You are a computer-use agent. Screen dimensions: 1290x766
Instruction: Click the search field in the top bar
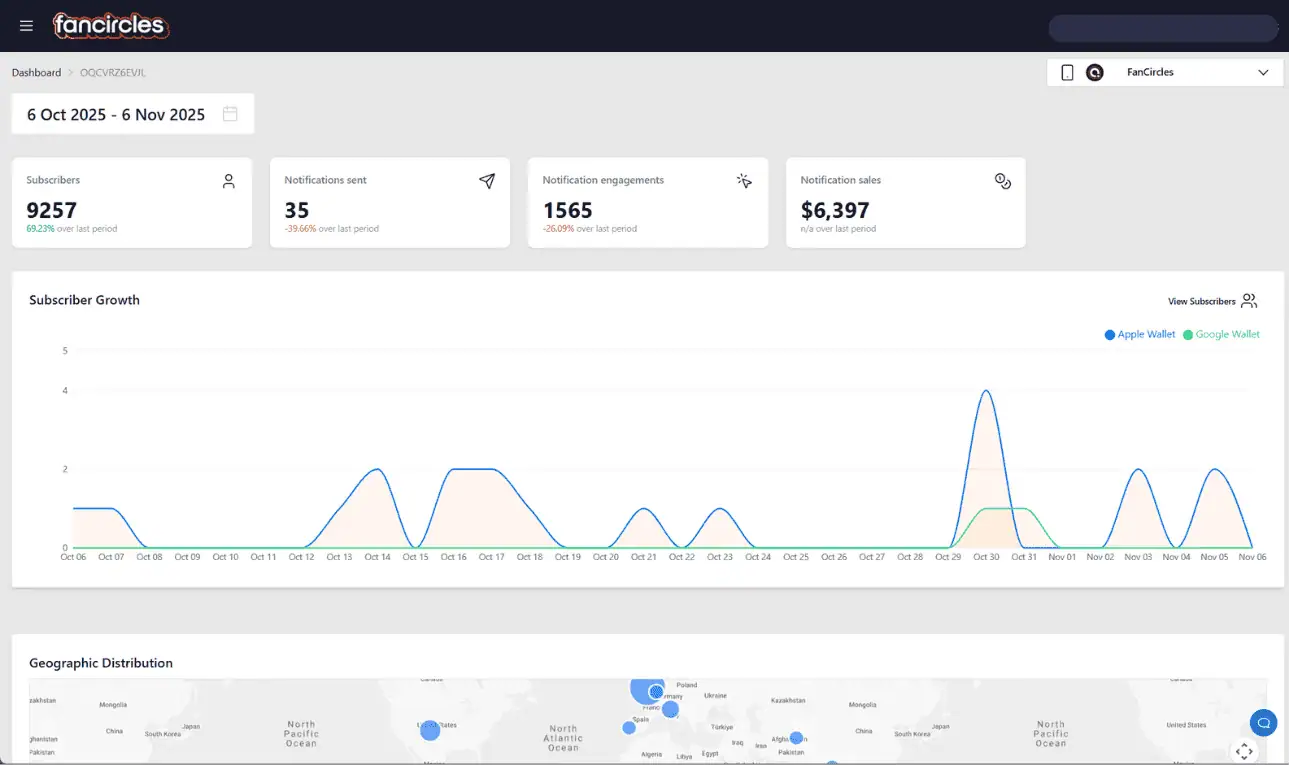click(1163, 28)
